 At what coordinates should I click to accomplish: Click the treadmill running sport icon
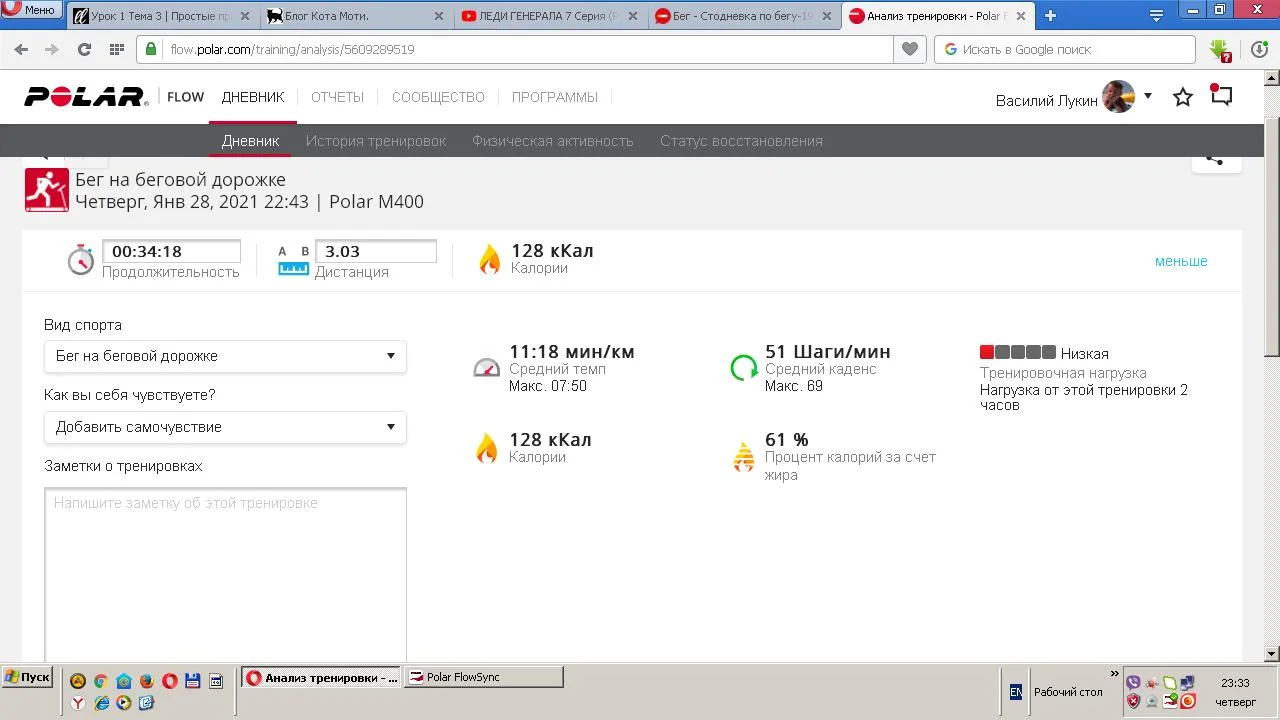coord(47,190)
